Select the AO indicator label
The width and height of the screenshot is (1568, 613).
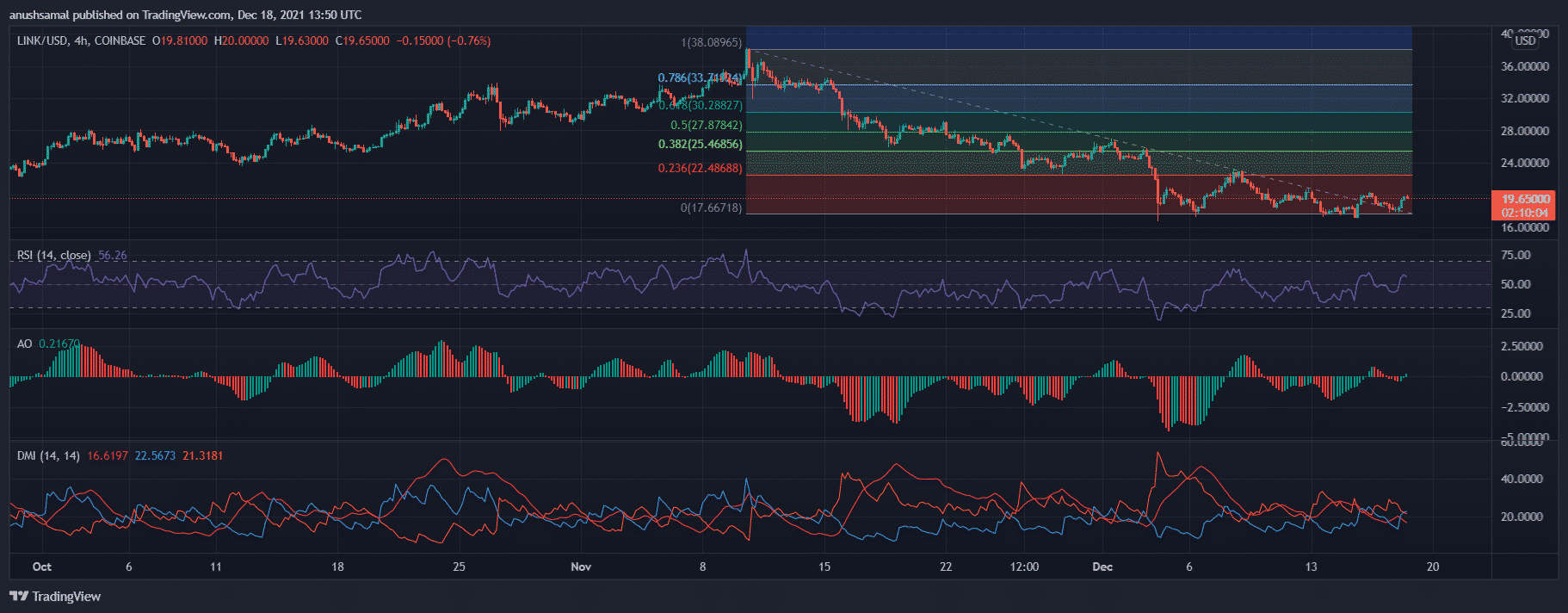coord(24,344)
